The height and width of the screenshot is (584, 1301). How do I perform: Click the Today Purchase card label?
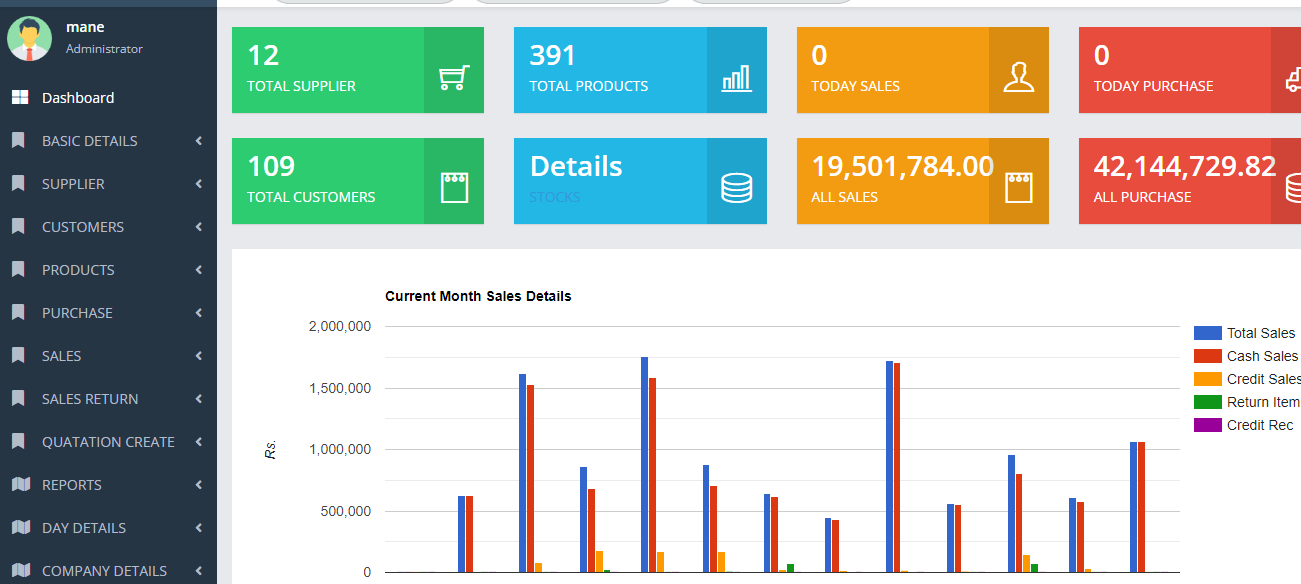tap(1153, 86)
